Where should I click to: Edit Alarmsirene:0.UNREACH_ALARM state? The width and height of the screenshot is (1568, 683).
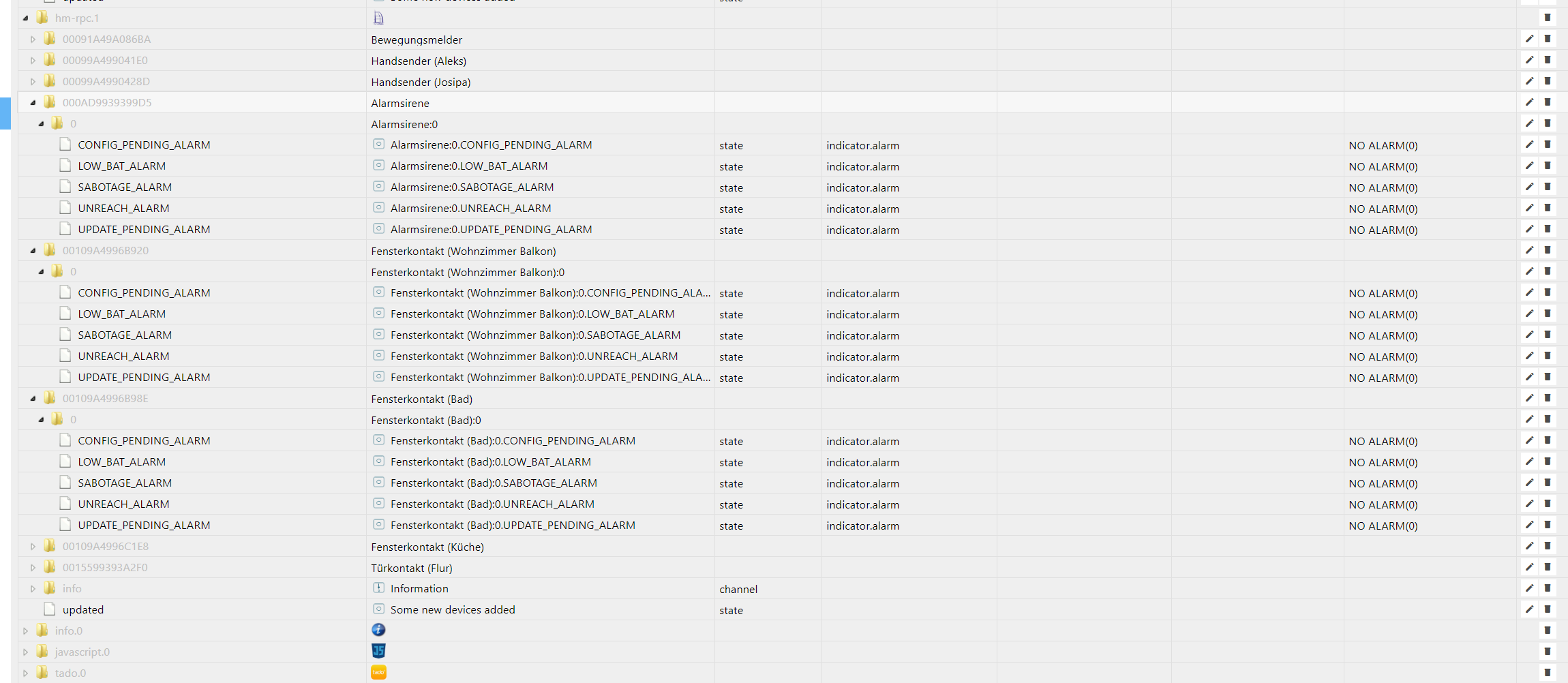click(1529, 208)
